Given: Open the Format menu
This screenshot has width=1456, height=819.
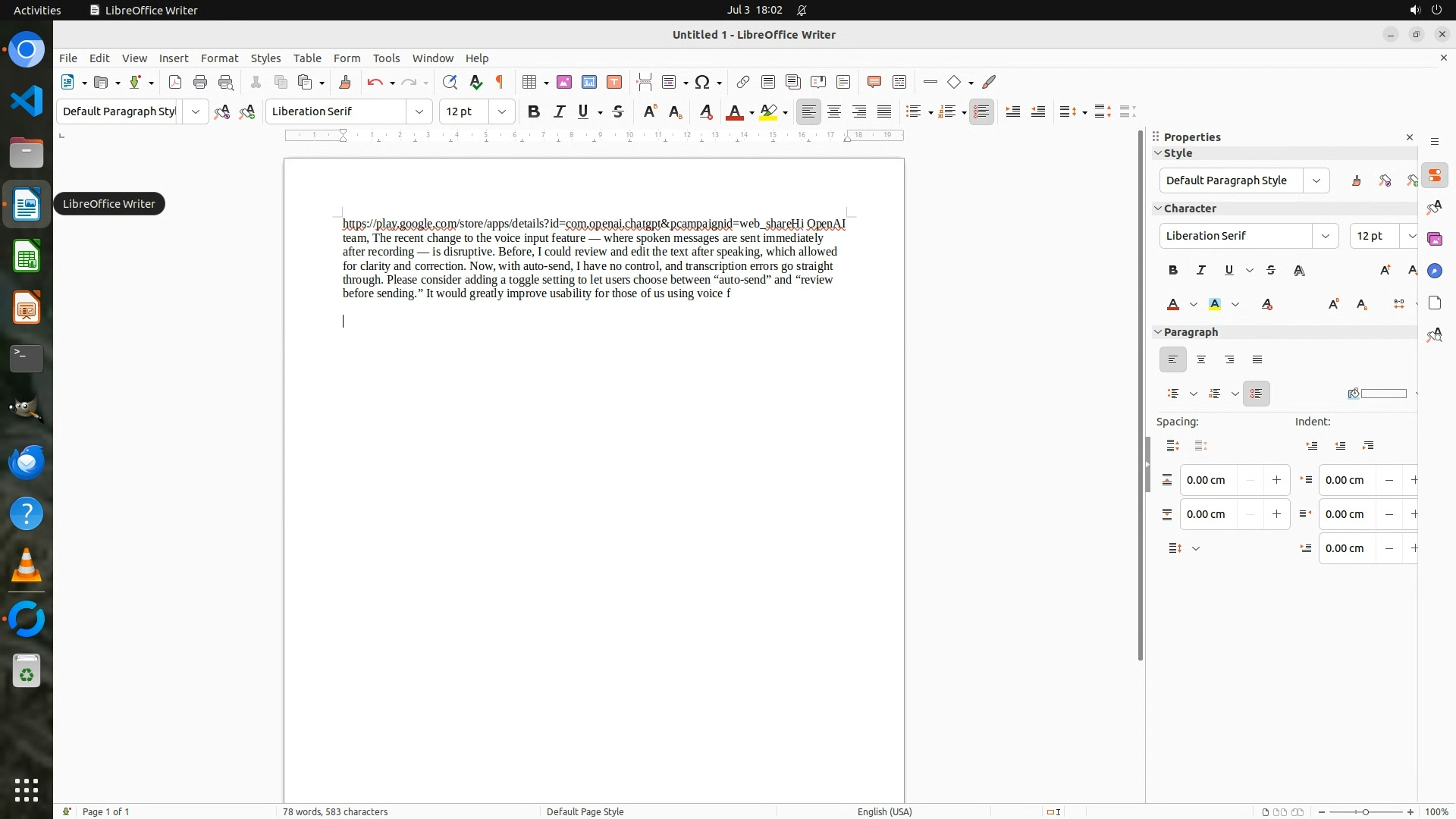Looking at the screenshot, I should (x=219, y=58).
